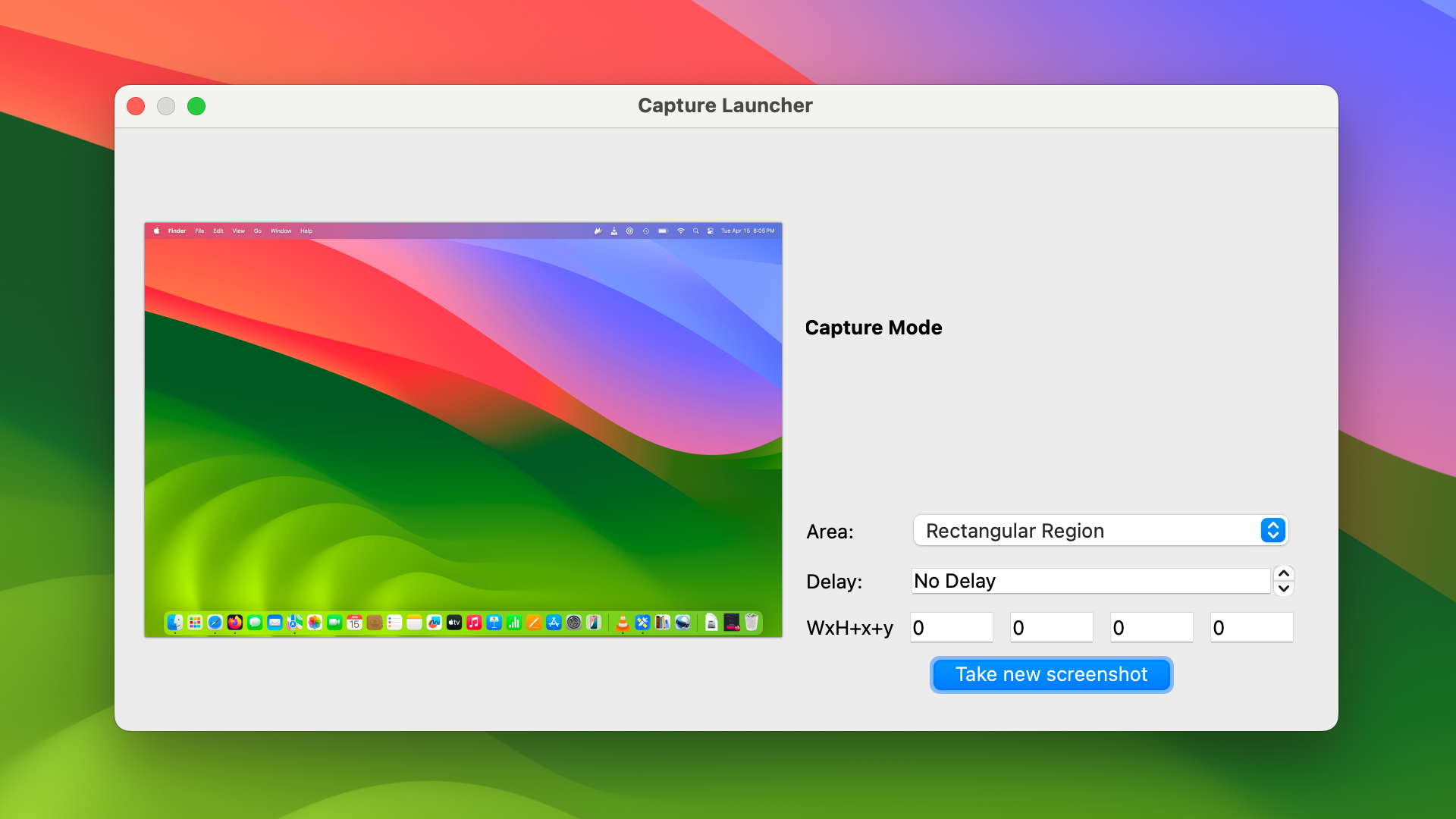
Task: Click Firefox icon in the preview dock
Action: click(x=235, y=623)
